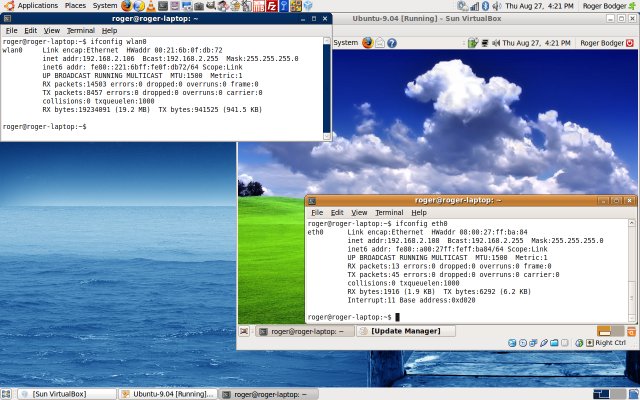Click the host show desktop icon bottom-left
640x400 pixels.
pos(8,394)
